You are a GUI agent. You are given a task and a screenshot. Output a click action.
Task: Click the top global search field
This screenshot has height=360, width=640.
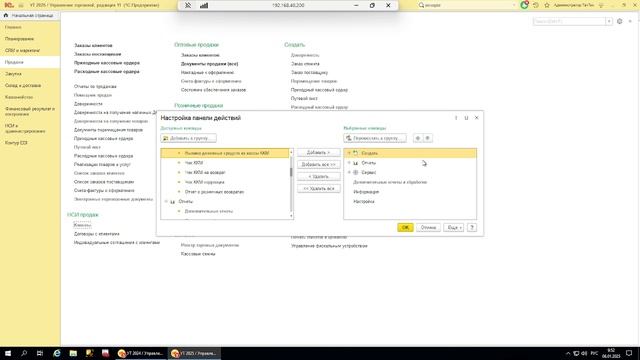[x=467, y=5]
